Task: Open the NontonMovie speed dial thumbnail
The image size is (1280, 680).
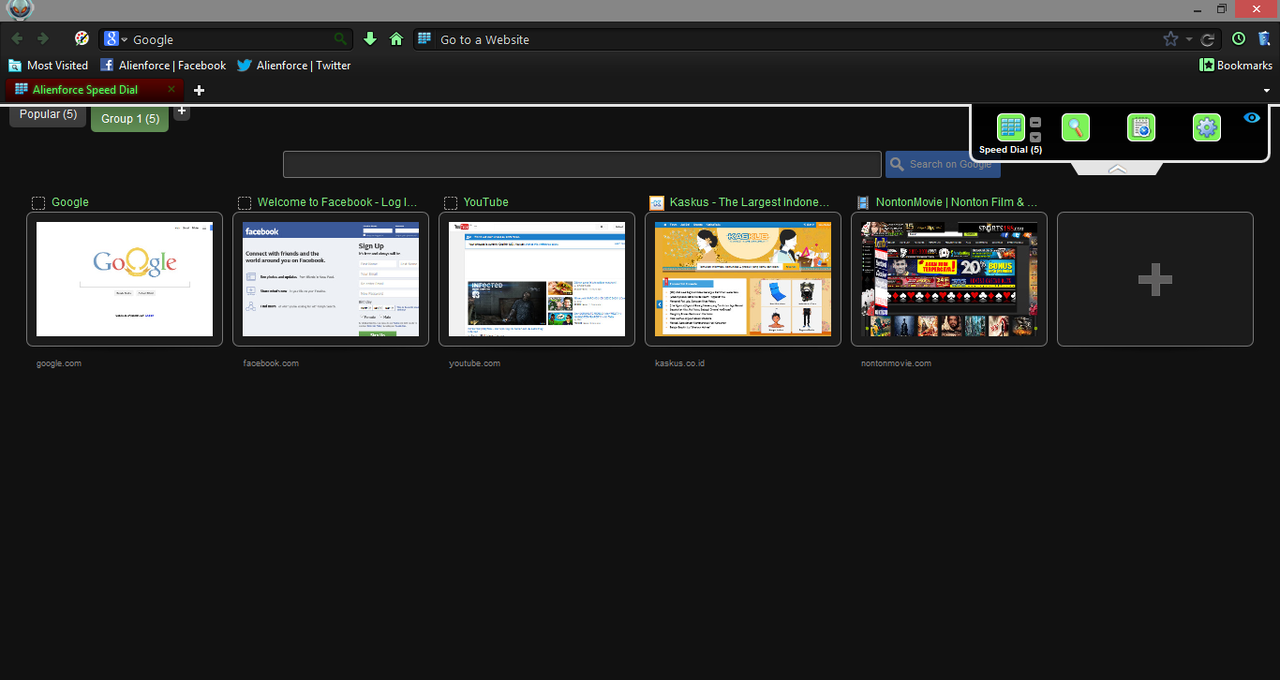Action: click(x=949, y=279)
